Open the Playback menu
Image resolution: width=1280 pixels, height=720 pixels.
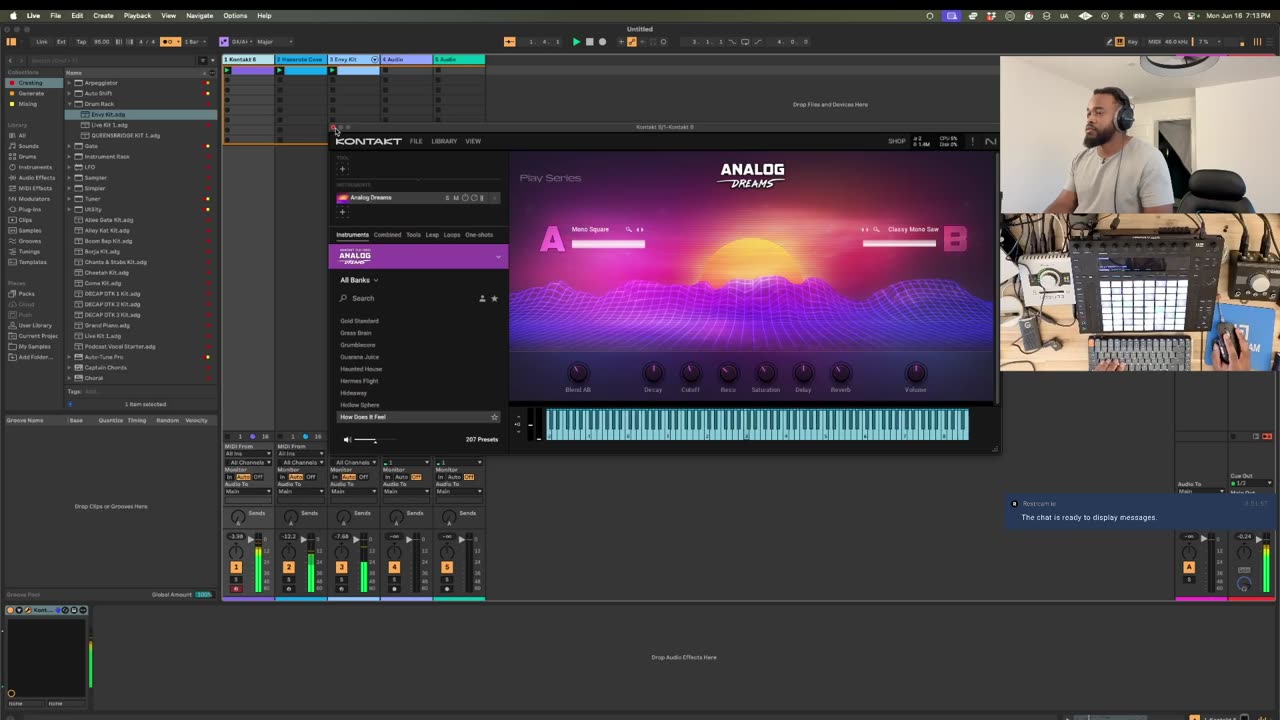pos(137,16)
